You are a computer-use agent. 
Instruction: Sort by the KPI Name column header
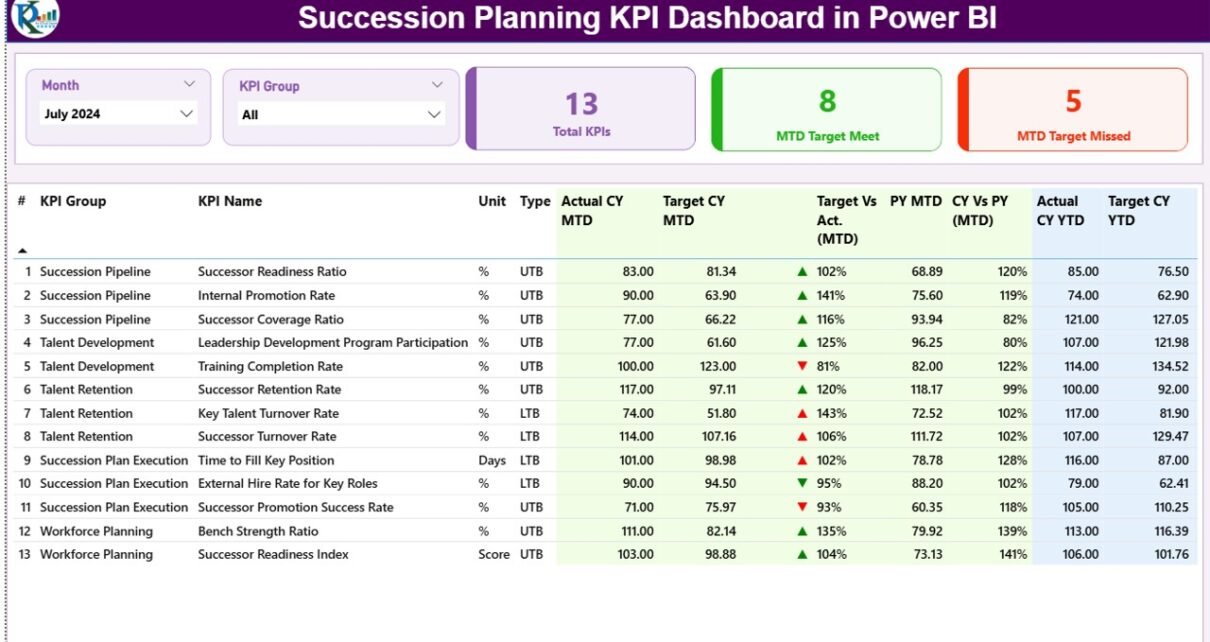pos(230,201)
